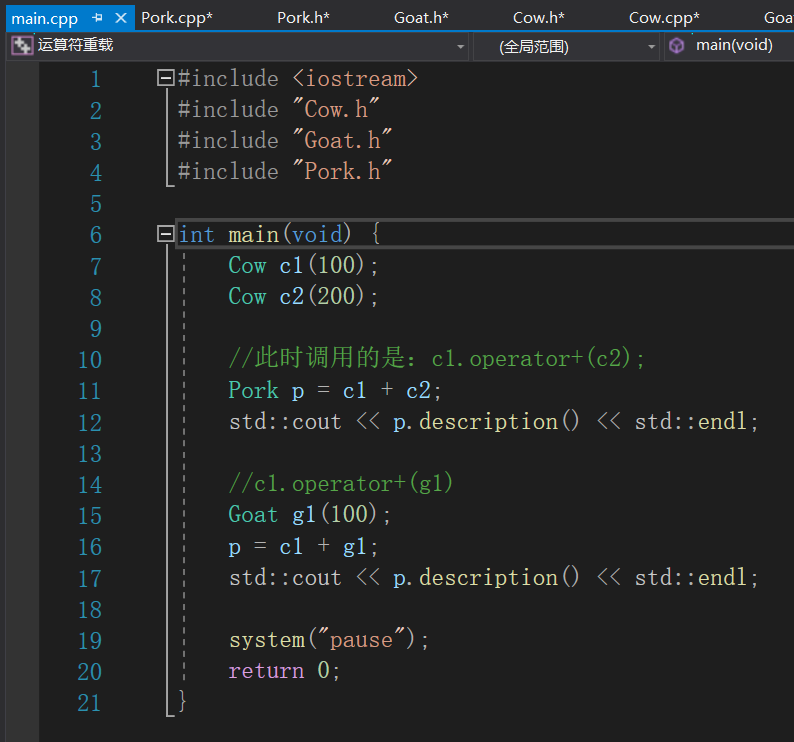794x742 pixels.
Task: Click the "Goat.h" include string
Action: pos(343,141)
